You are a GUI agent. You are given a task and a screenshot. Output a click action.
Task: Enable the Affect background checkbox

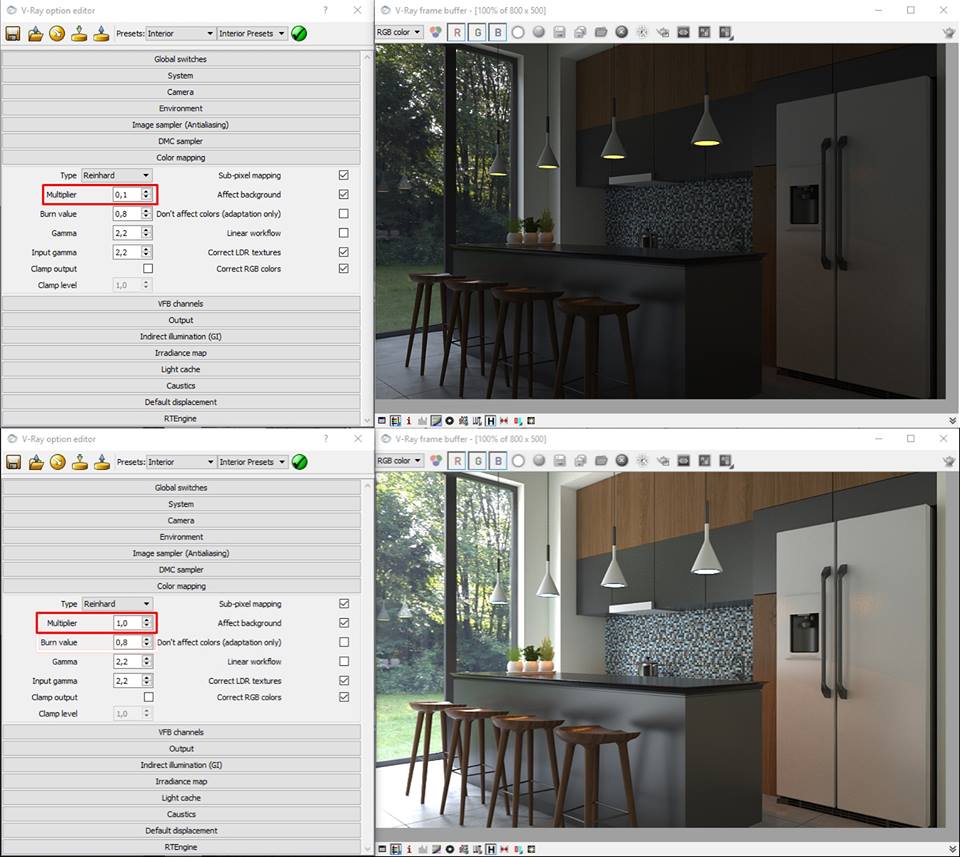point(342,193)
